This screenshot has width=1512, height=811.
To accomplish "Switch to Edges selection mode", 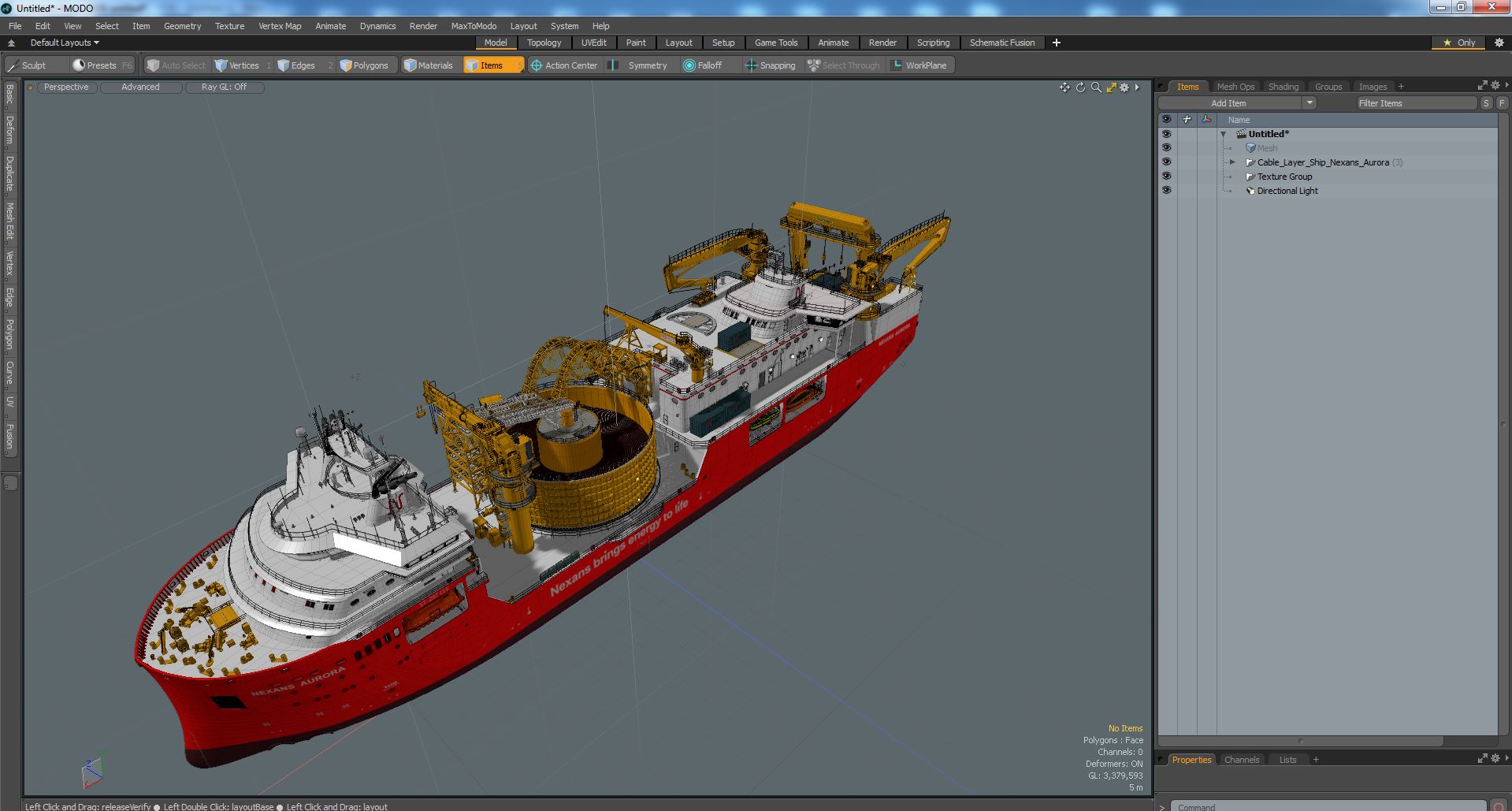I will click(303, 65).
